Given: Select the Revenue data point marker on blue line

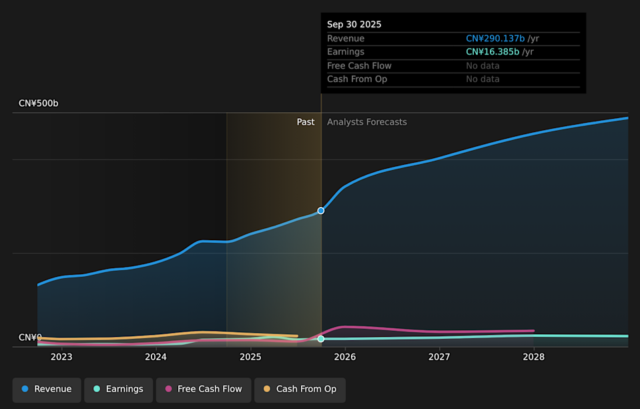Looking at the screenshot, I should click(x=321, y=210).
